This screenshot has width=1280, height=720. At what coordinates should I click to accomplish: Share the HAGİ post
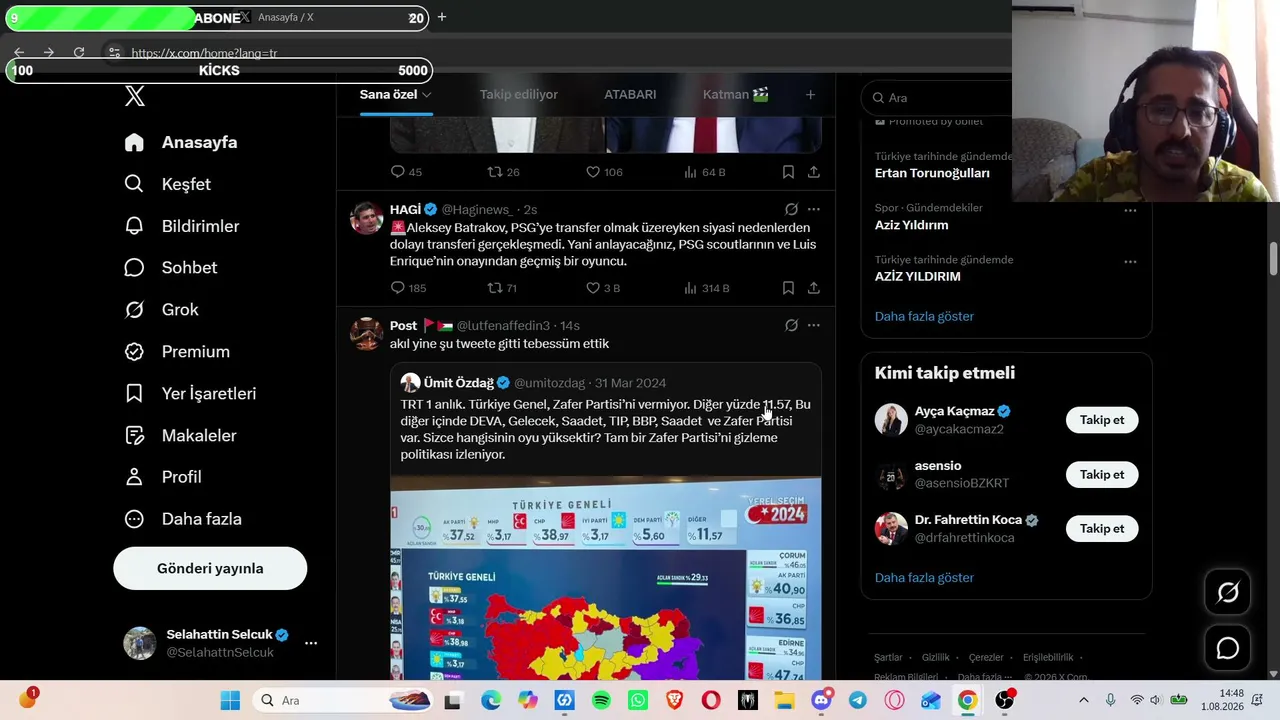(814, 288)
